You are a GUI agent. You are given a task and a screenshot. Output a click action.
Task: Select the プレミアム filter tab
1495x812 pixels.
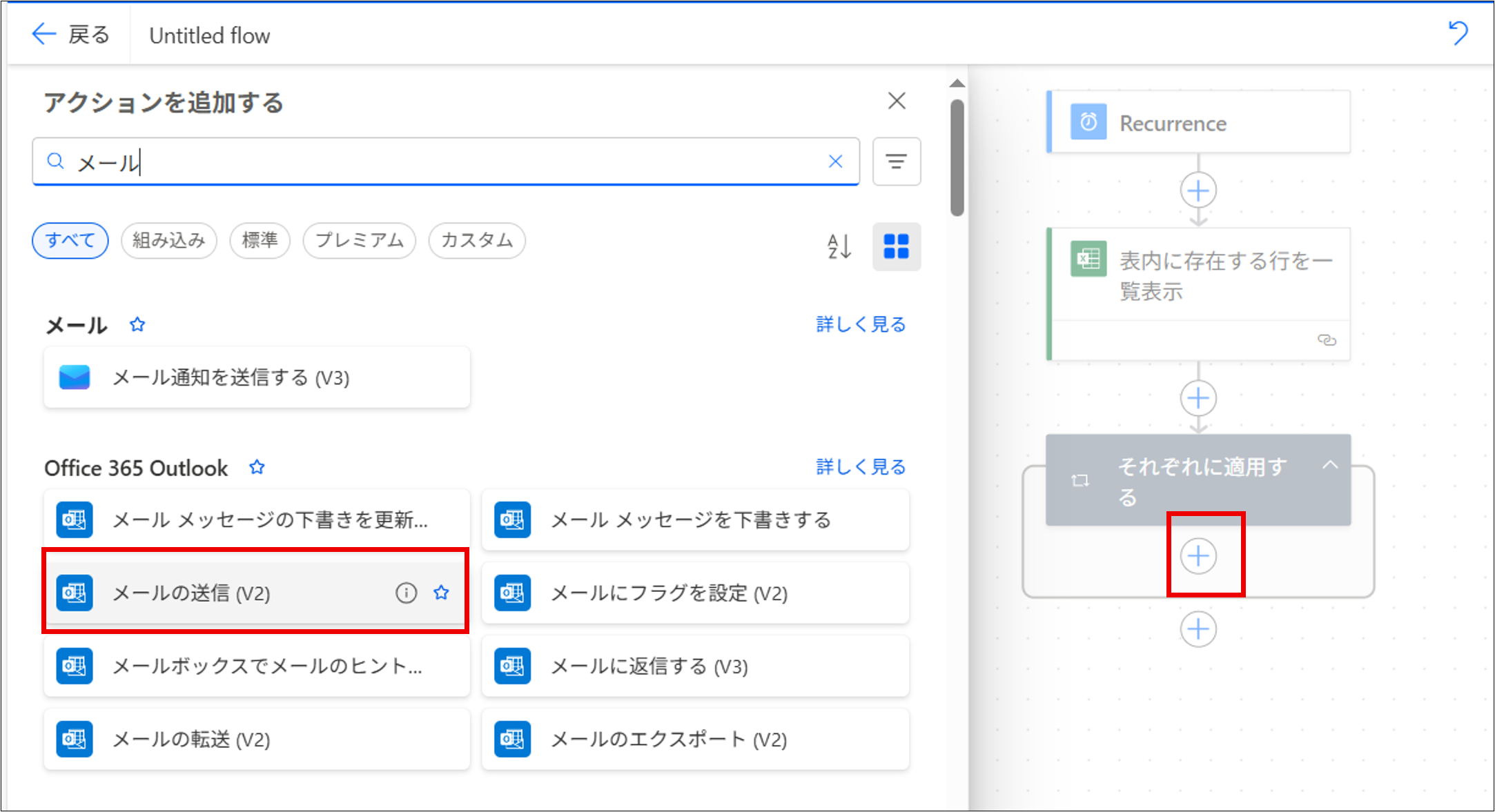359,240
